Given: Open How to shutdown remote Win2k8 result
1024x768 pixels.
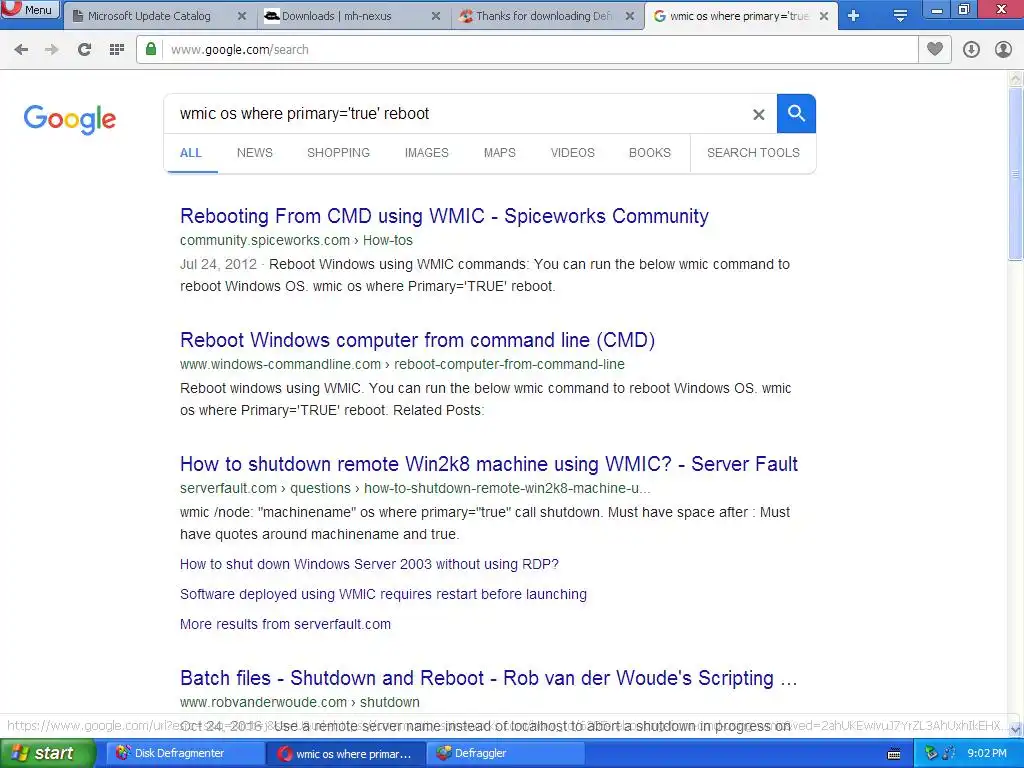Looking at the screenshot, I should (x=488, y=464).
